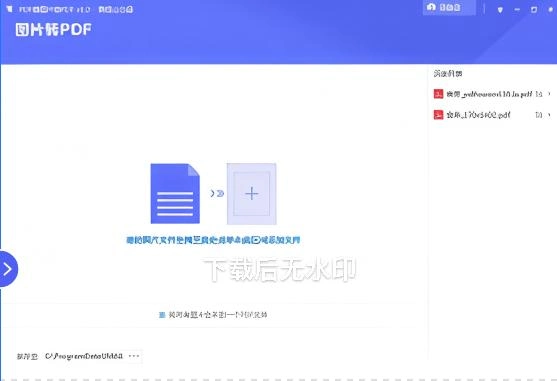This screenshot has width=557, height=381.
Task: Click the blue add-file hint text under the icons
Action: [213, 240]
